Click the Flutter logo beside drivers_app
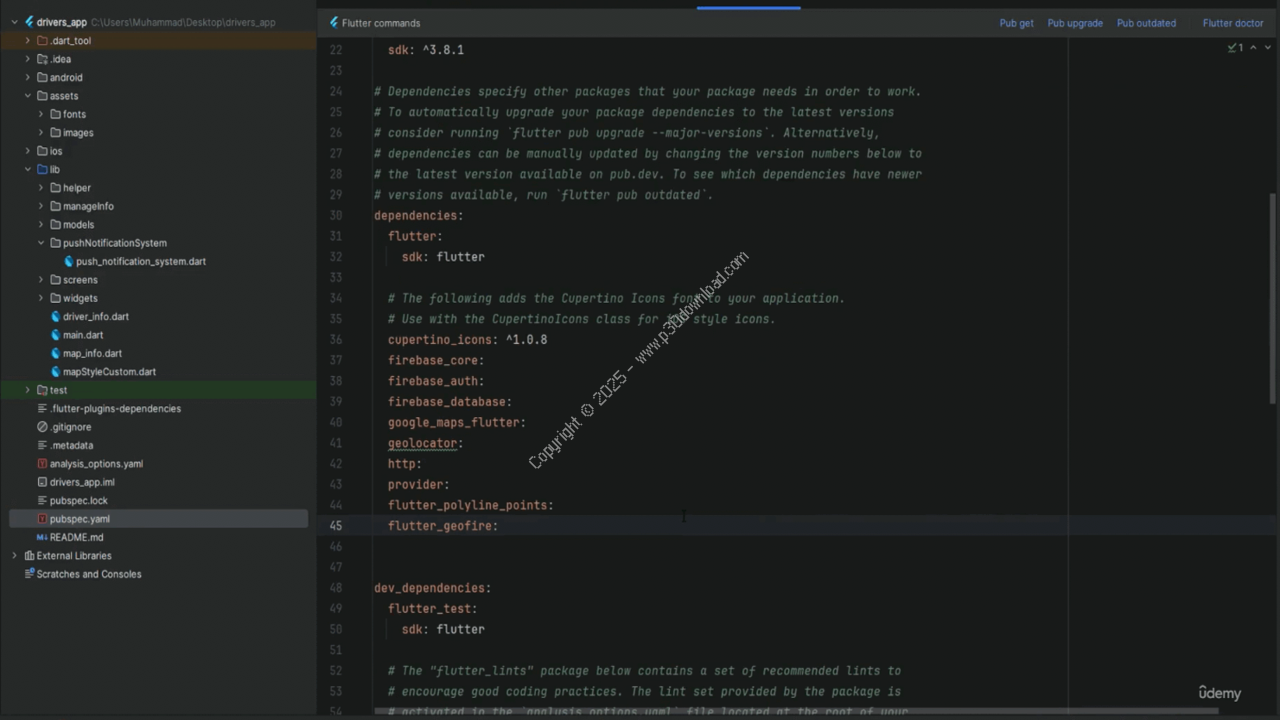The image size is (1280, 720). tap(29, 22)
